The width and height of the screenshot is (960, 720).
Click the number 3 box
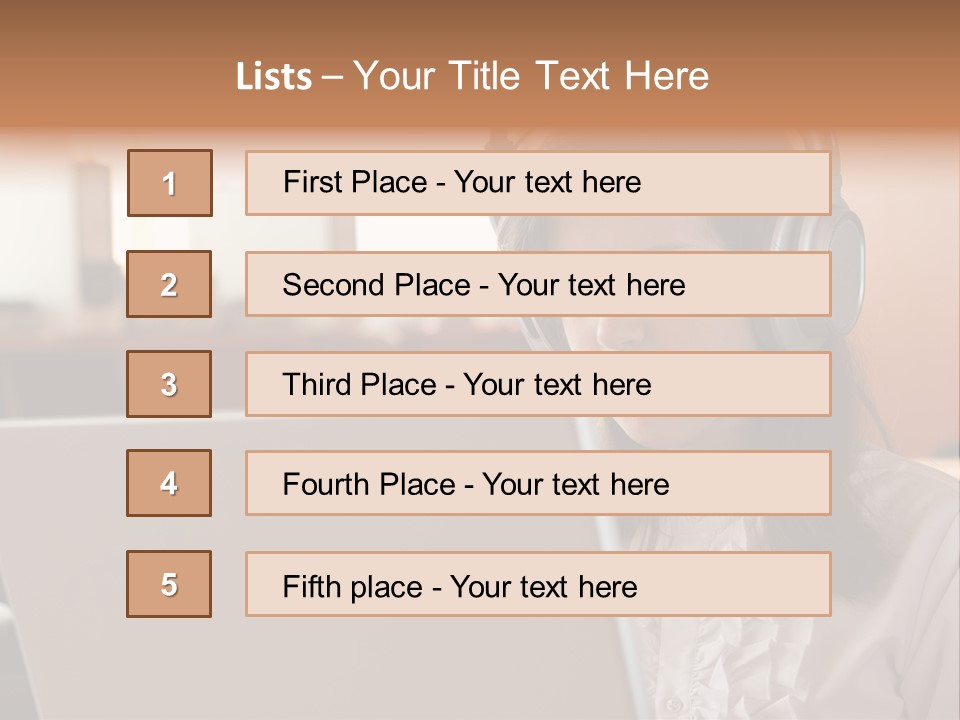coord(169,384)
